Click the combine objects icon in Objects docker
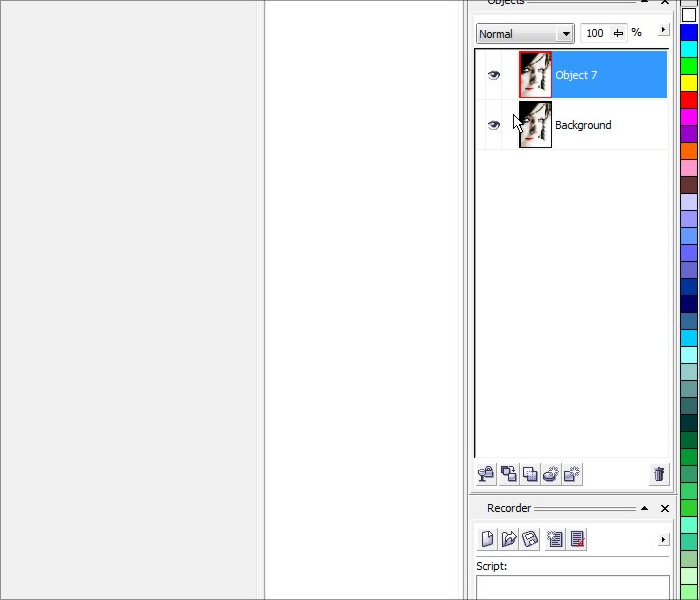700x600 pixels. coord(530,474)
